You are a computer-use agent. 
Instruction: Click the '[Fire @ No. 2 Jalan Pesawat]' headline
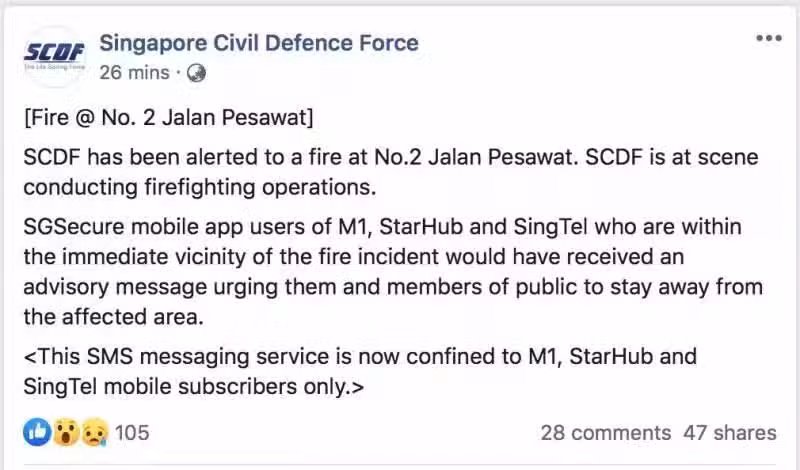[168, 118]
